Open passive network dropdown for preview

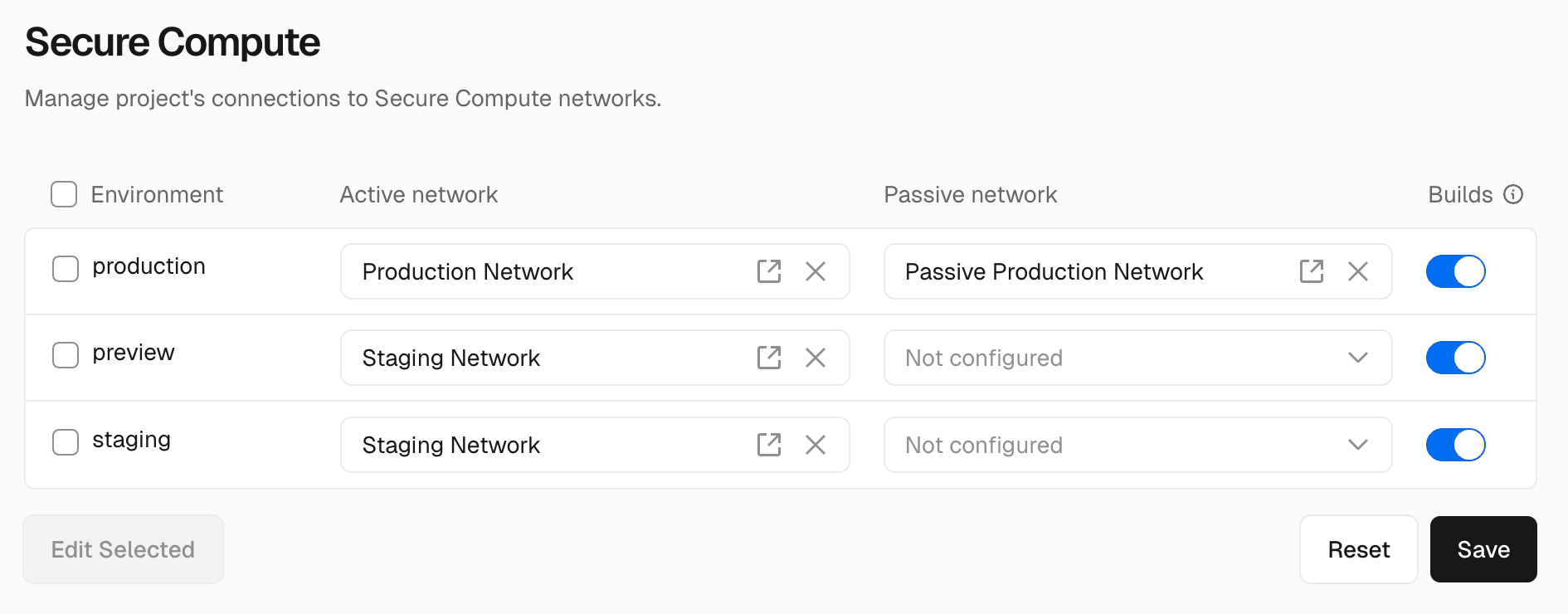pos(1357,358)
